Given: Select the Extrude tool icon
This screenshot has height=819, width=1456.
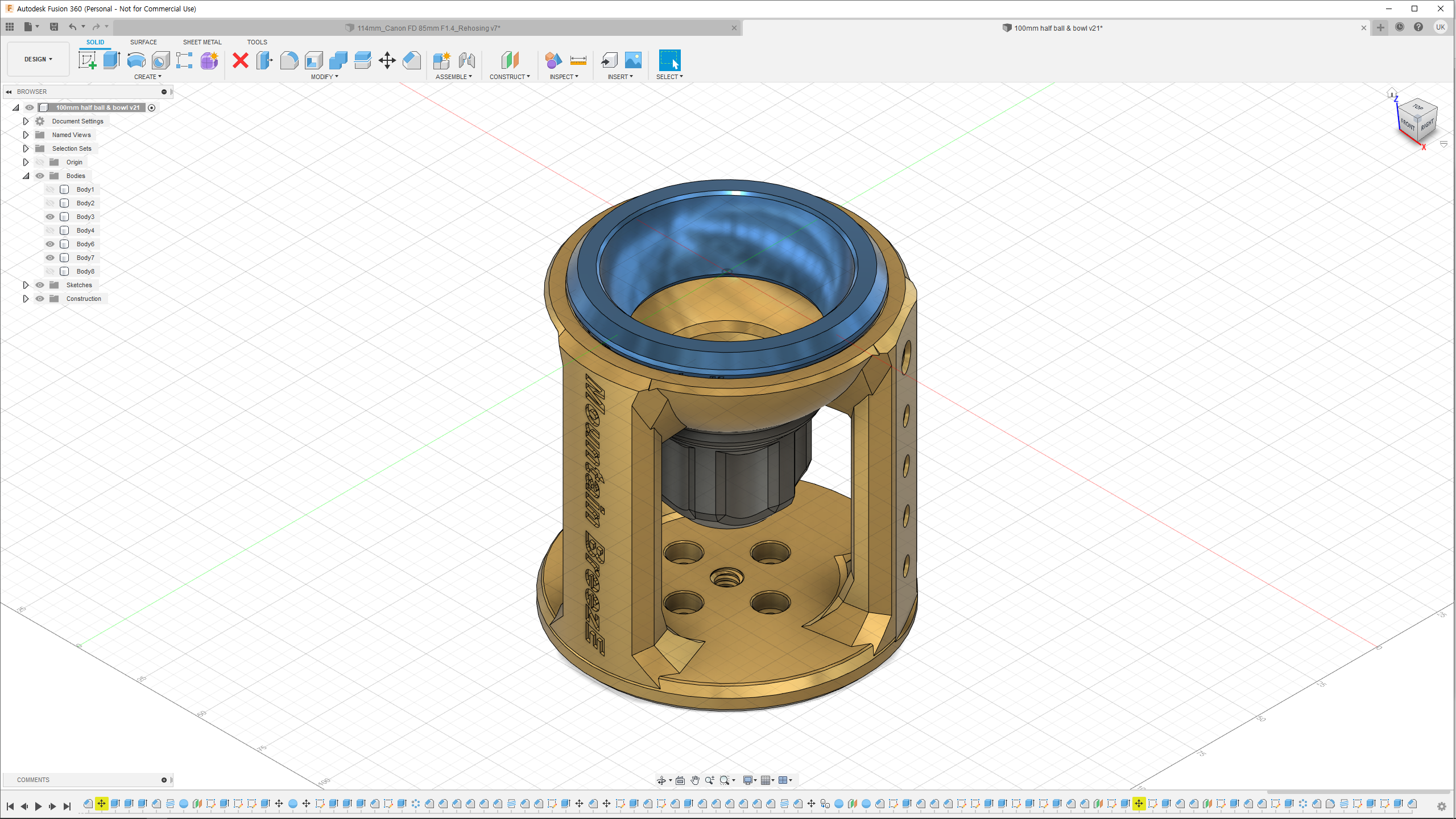Looking at the screenshot, I should tap(111, 60).
